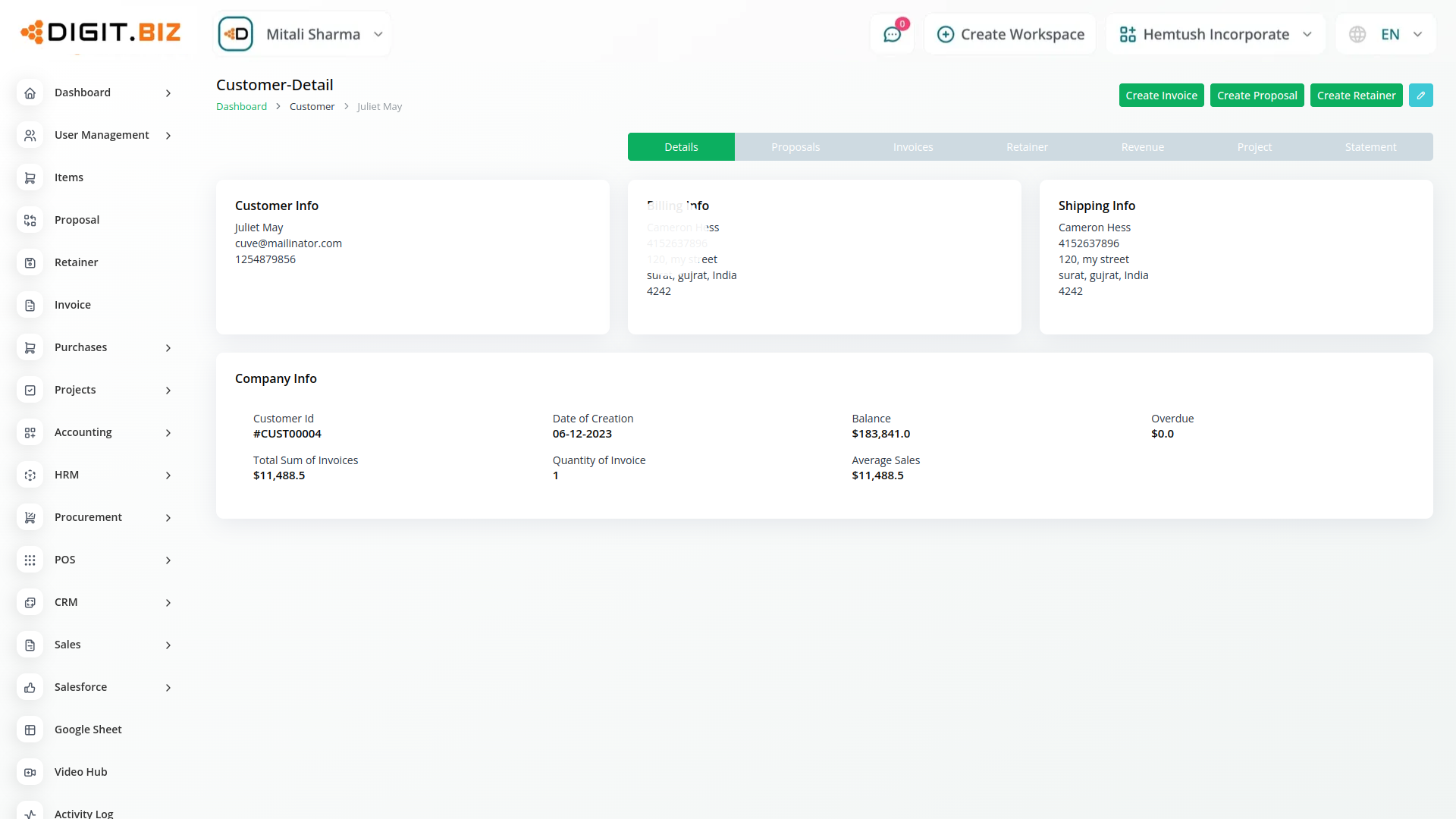The height and width of the screenshot is (819, 1456).
Task: Click the Google Sheet sidebar icon
Action: tap(30, 730)
